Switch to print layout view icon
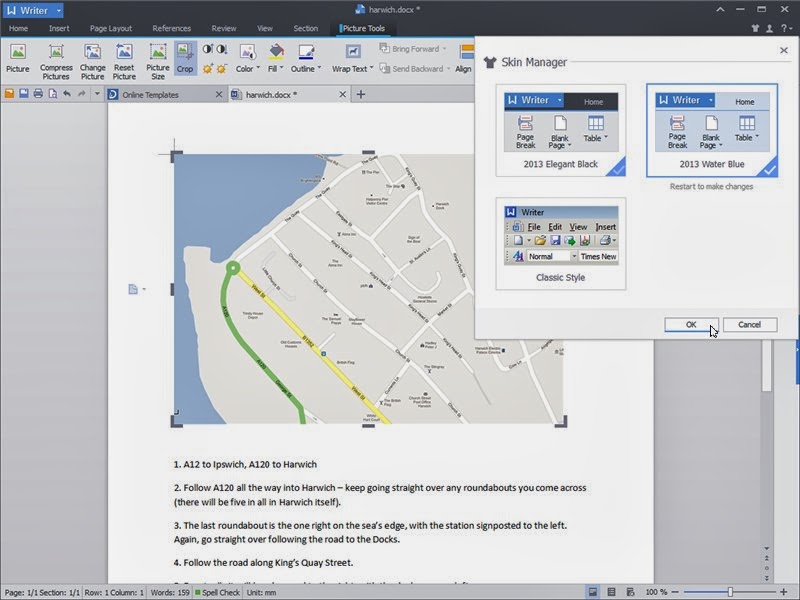800x600 pixels. click(x=593, y=592)
